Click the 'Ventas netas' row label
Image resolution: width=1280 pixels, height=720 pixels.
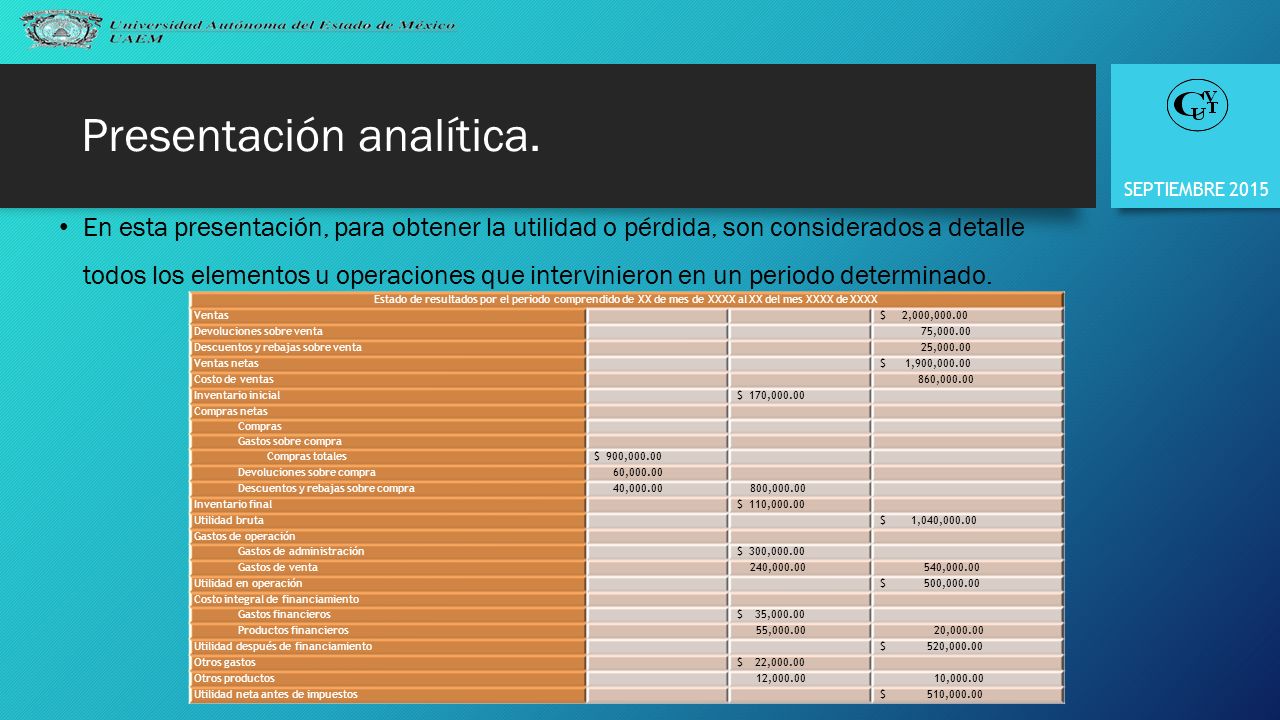pyautogui.click(x=225, y=363)
